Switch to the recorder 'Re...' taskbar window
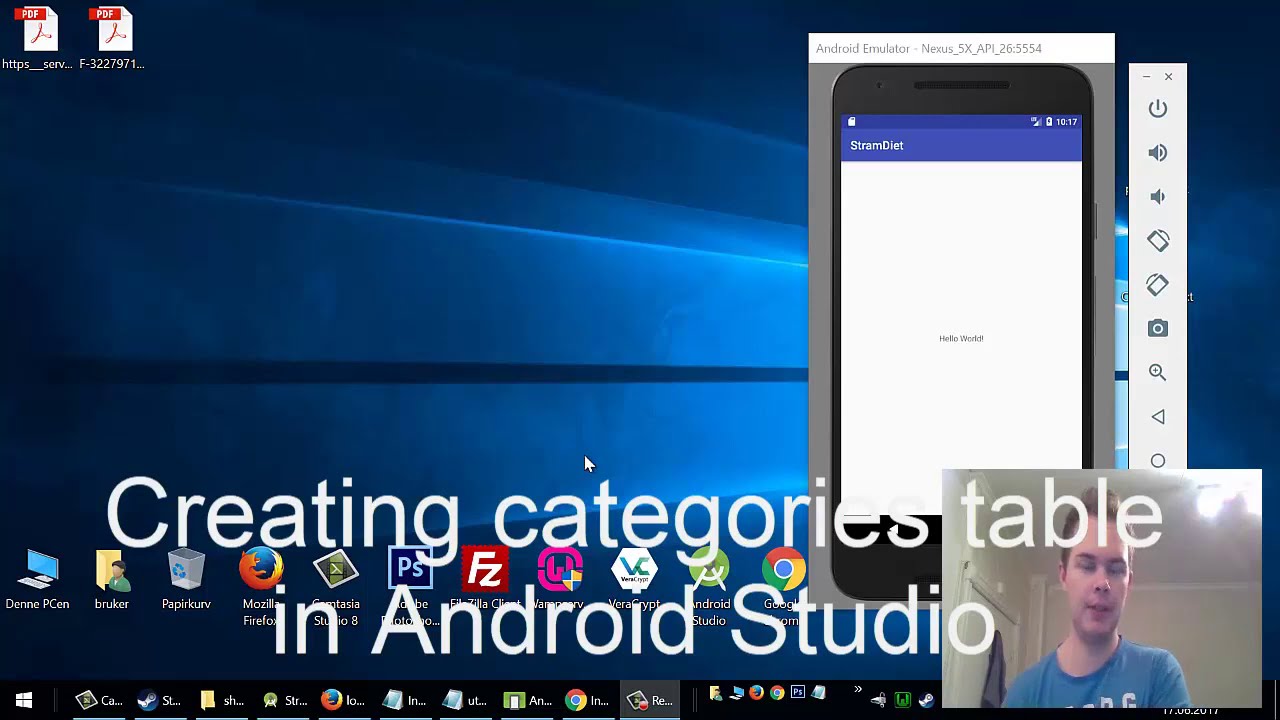The image size is (1280, 720). point(649,700)
